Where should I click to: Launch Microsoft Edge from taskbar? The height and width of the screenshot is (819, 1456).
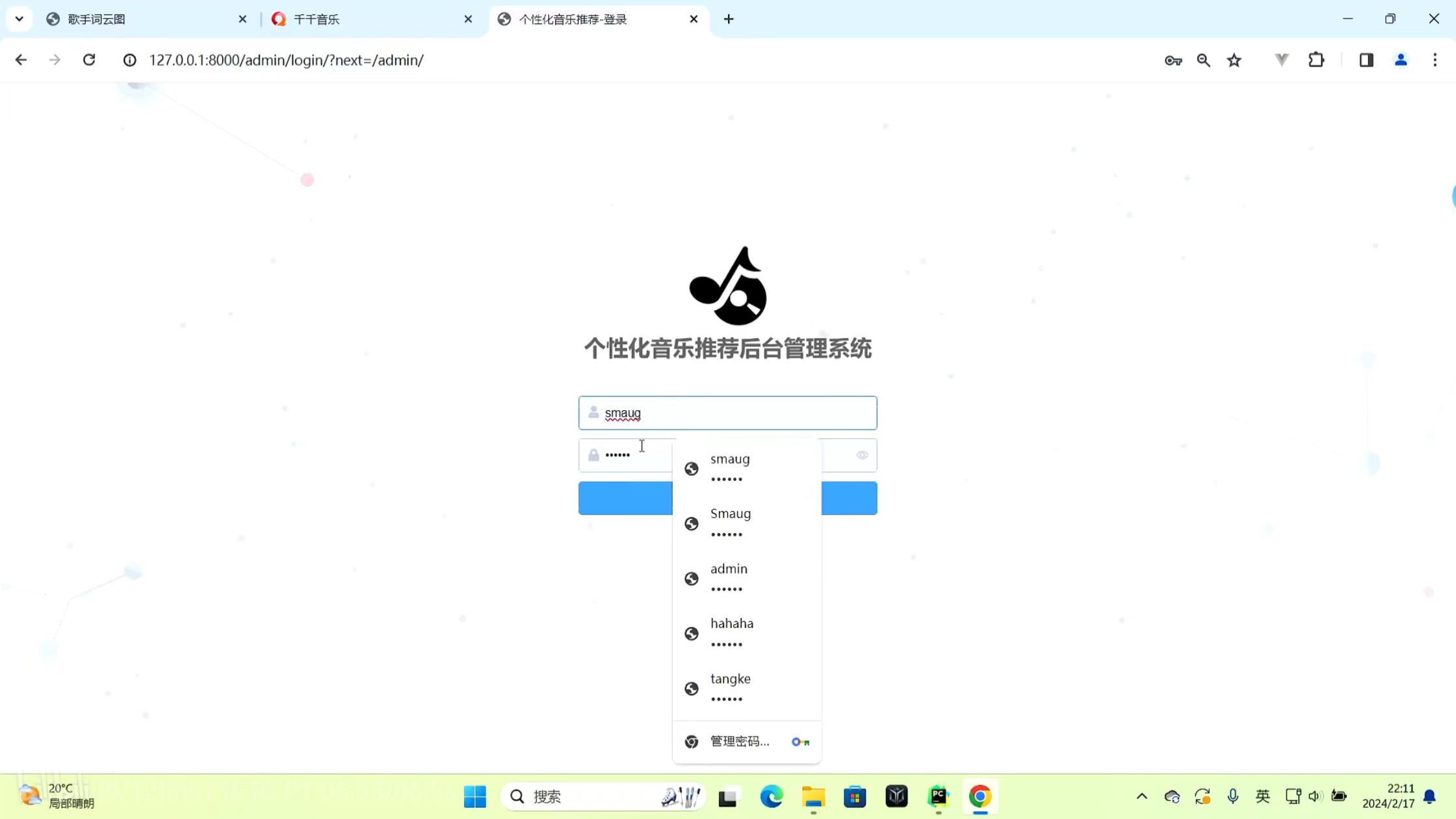(x=771, y=796)
